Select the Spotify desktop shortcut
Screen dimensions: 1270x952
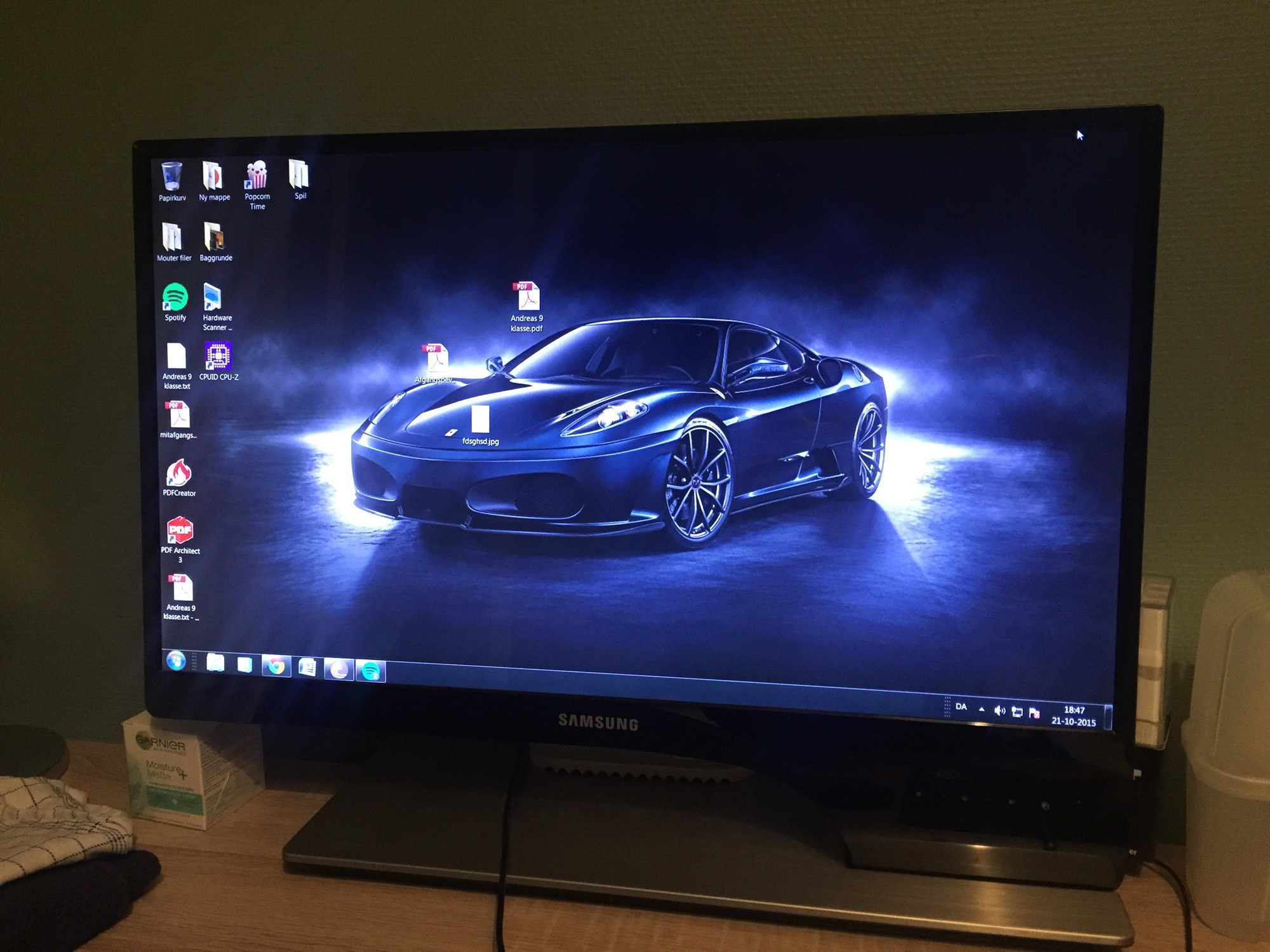(175, 298)
